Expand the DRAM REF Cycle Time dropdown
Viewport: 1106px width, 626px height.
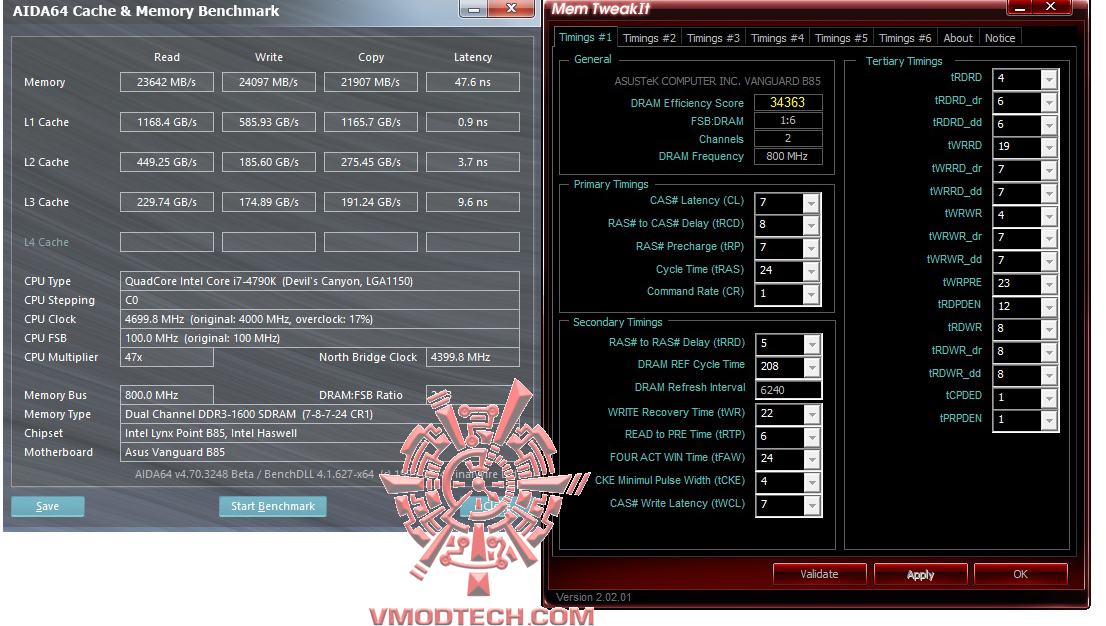pyautogui.click(x=813, y=367)
